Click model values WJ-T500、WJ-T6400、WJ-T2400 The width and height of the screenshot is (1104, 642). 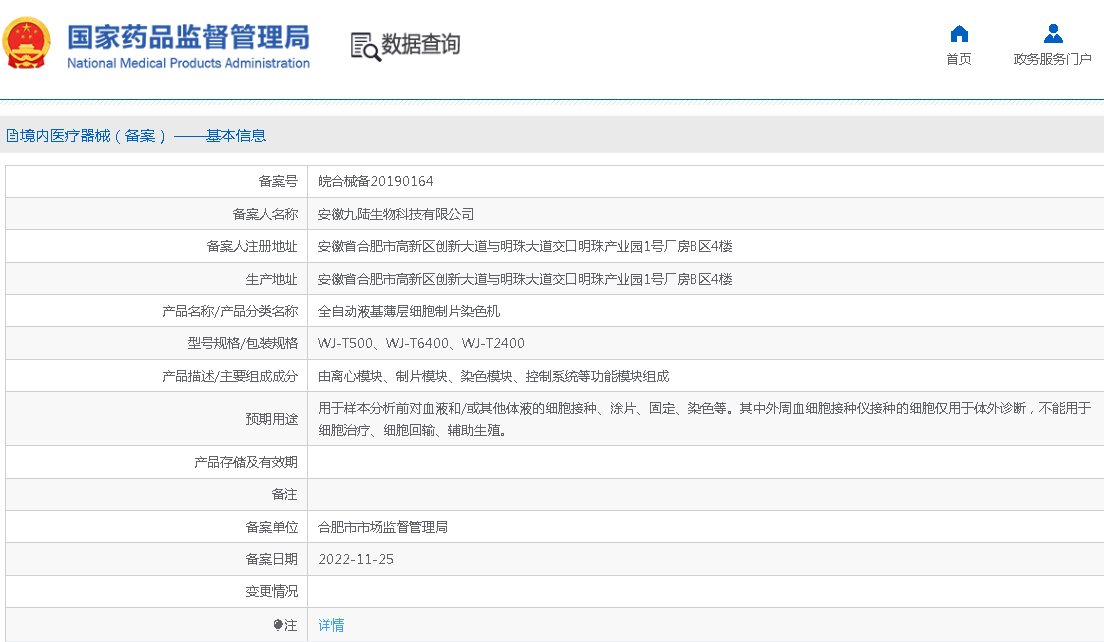[421, 343]
